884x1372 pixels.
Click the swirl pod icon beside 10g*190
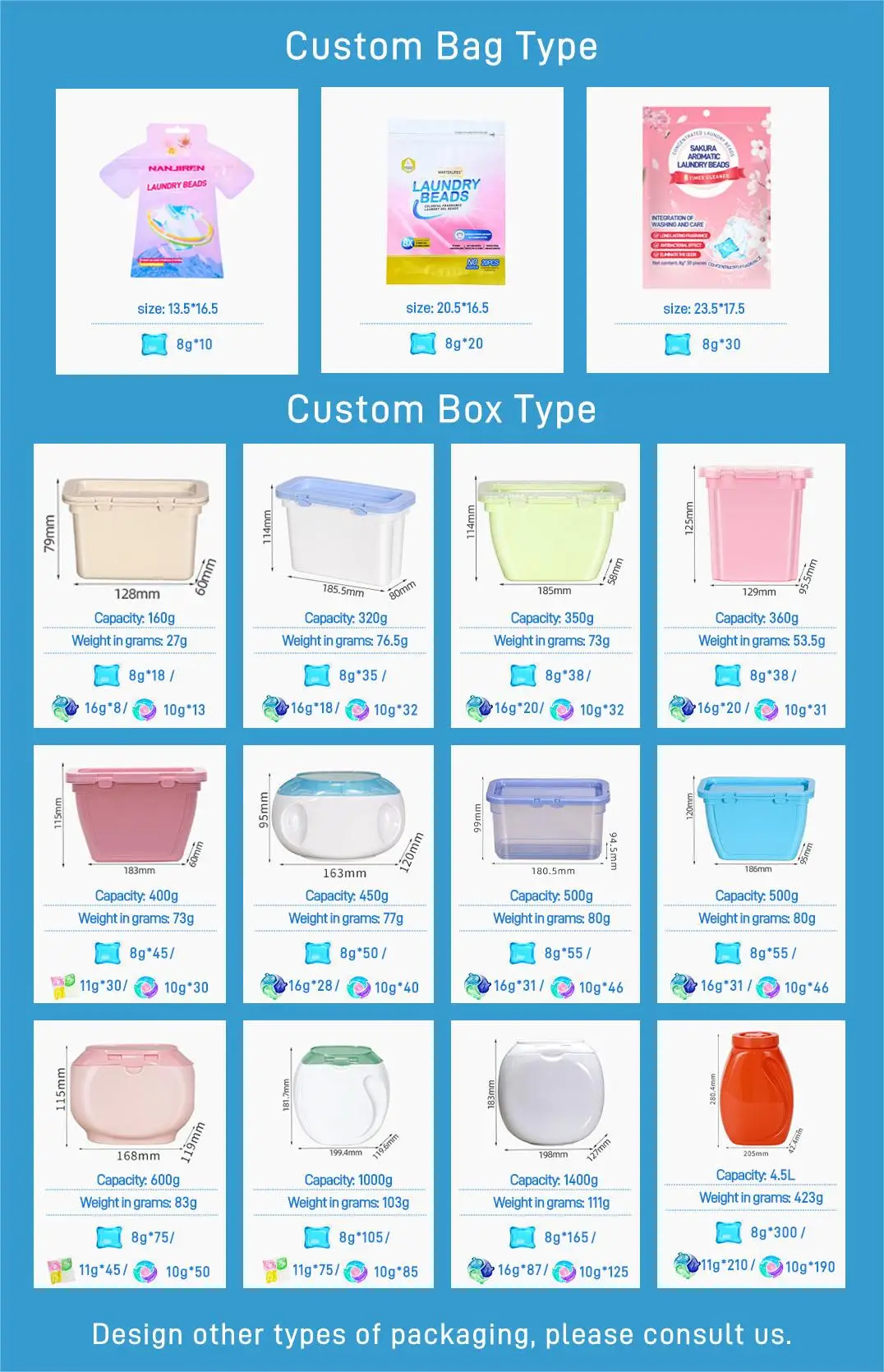(x=771, y=1267)
